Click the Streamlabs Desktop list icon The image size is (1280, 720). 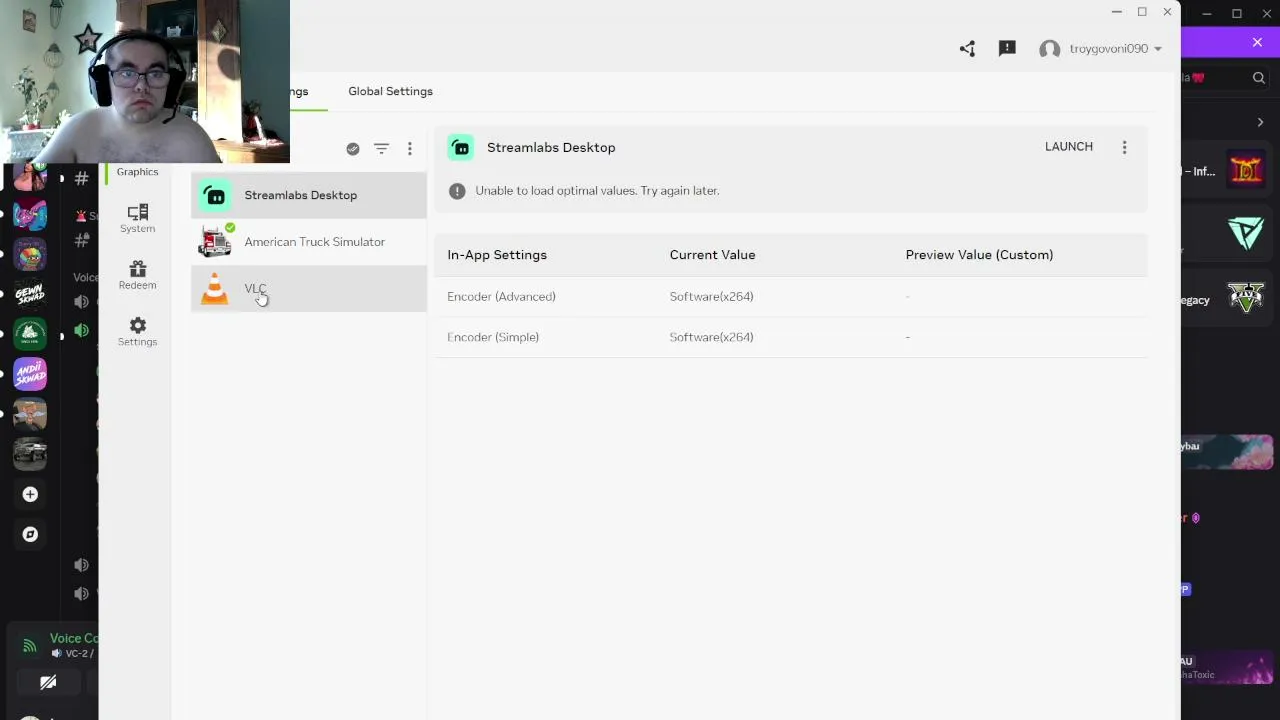(x=214, y=195)
